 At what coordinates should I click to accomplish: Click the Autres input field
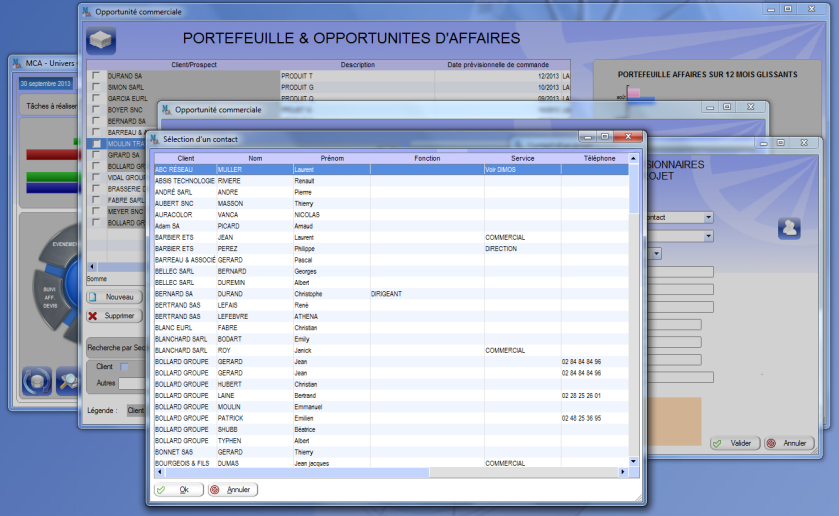(132, 383)
